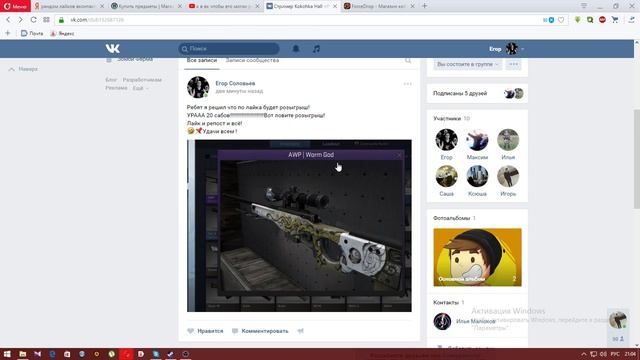Image resolution: width=640 pixels, height=360 pixels.
Task: Open Opera Меню button
Action: (x=15, y=6)
